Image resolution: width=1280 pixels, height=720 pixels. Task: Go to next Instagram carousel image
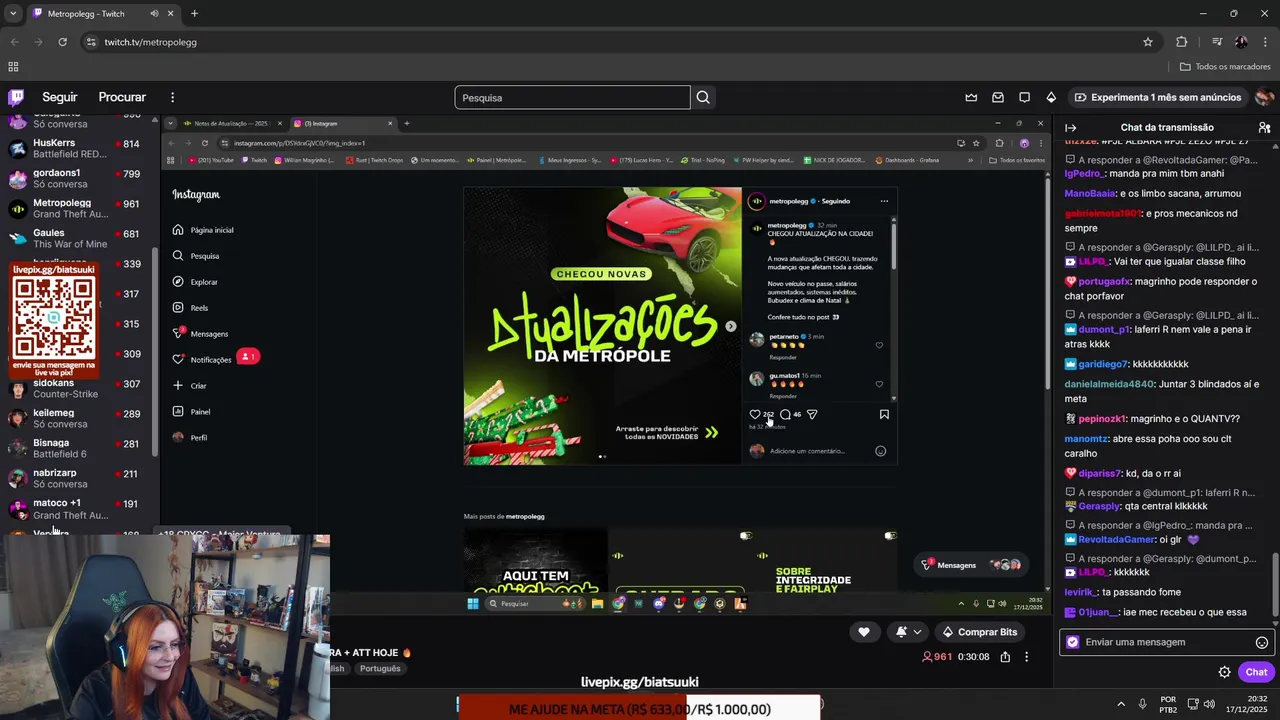coord(730,326)
